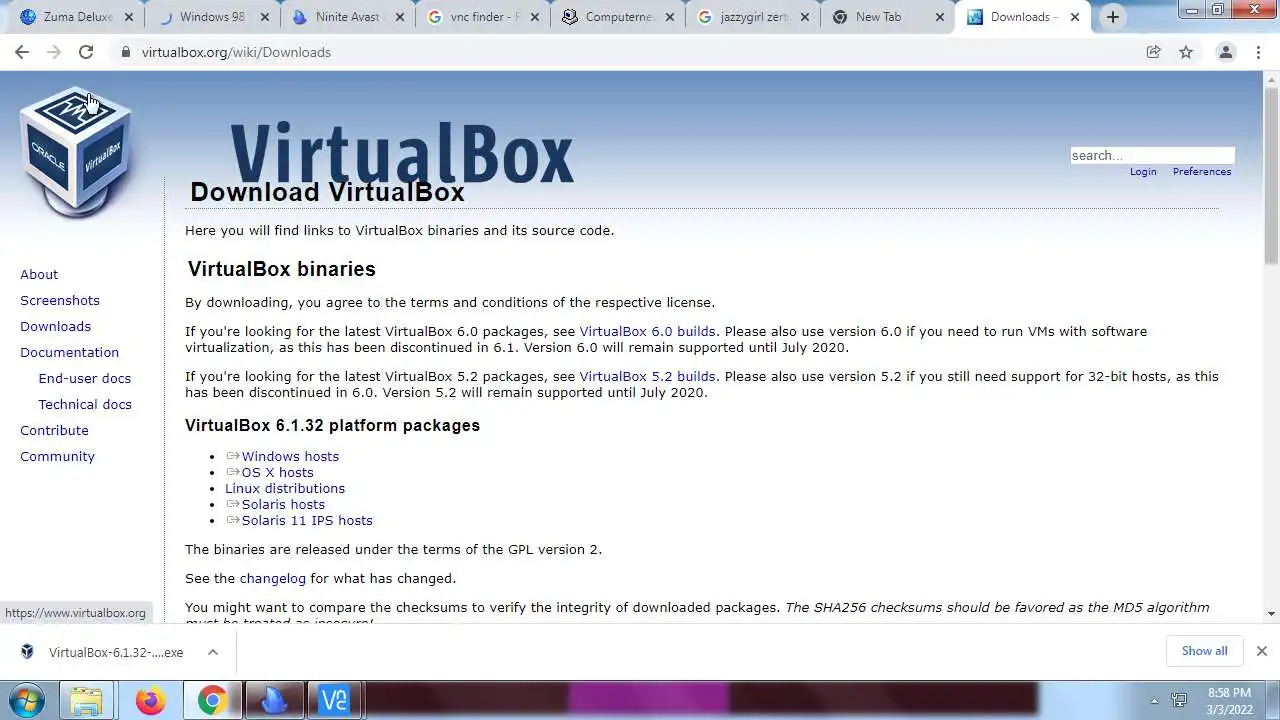
Task: Open About in the sidebar
Action: click(39, 274)
